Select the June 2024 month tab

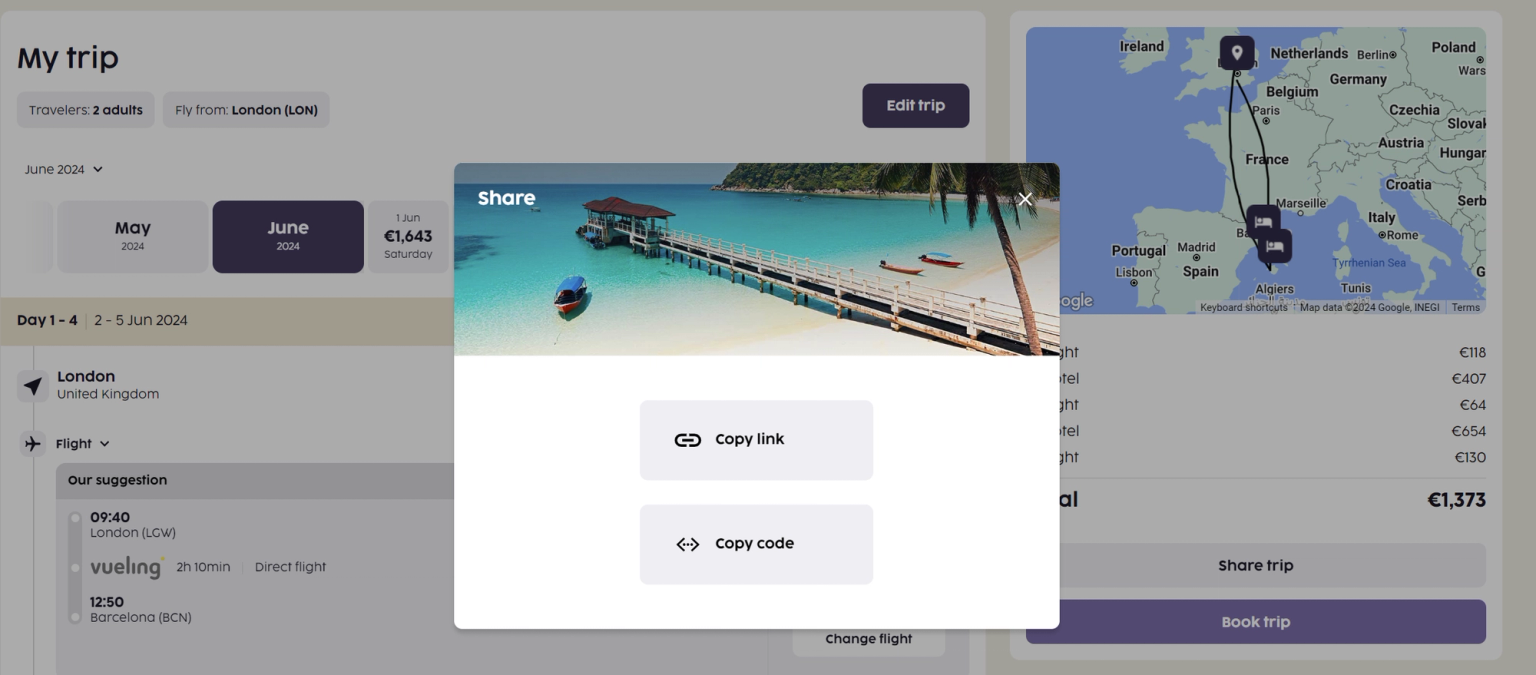tap(288, 236)
